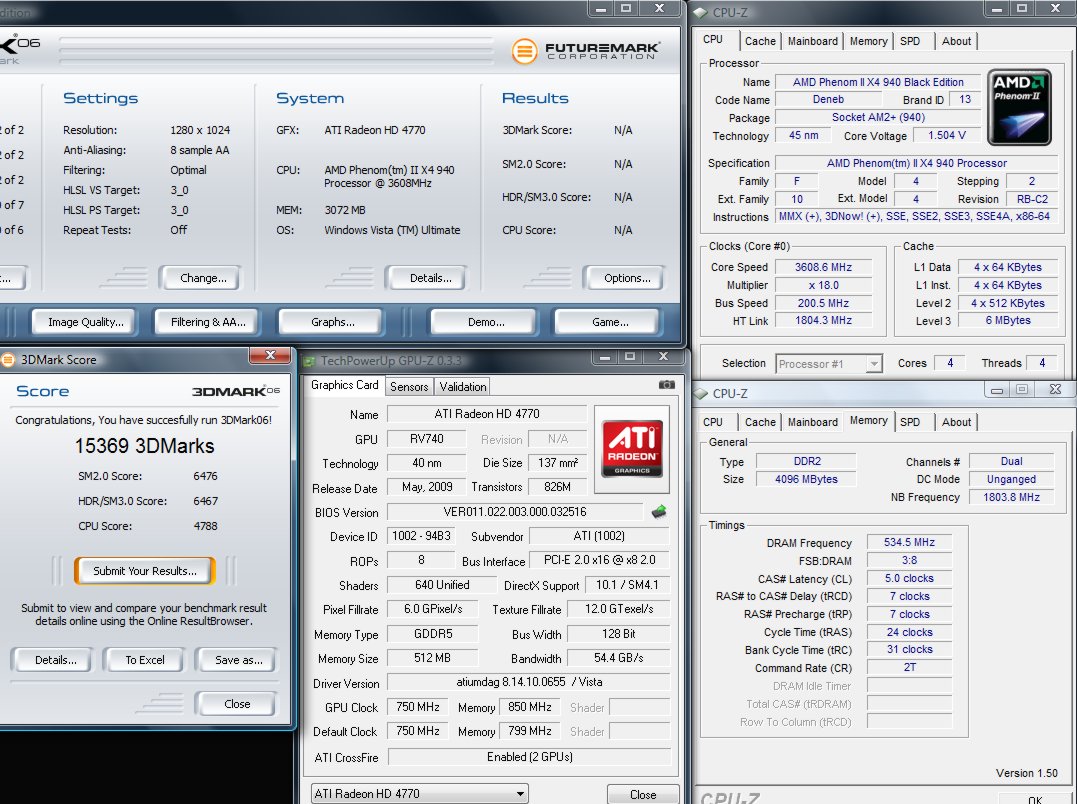
Task: Open the Mainboard tab in the upper CPU-Z window
Action: (813, 41)
